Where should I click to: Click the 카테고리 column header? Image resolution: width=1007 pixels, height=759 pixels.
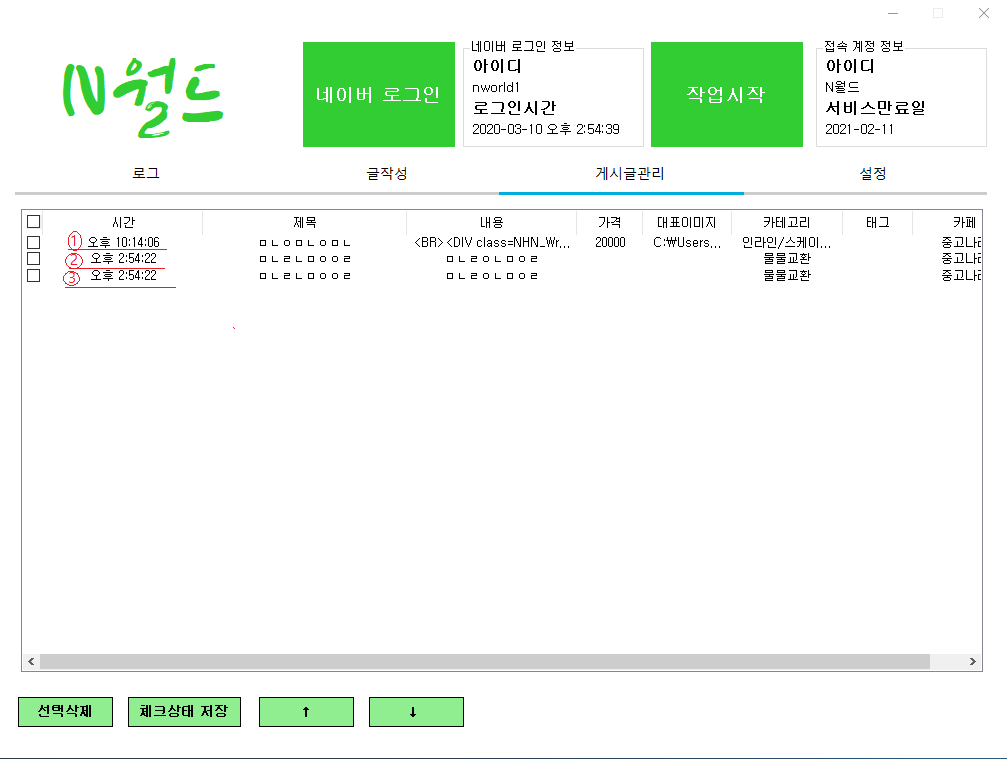(787, 222)
